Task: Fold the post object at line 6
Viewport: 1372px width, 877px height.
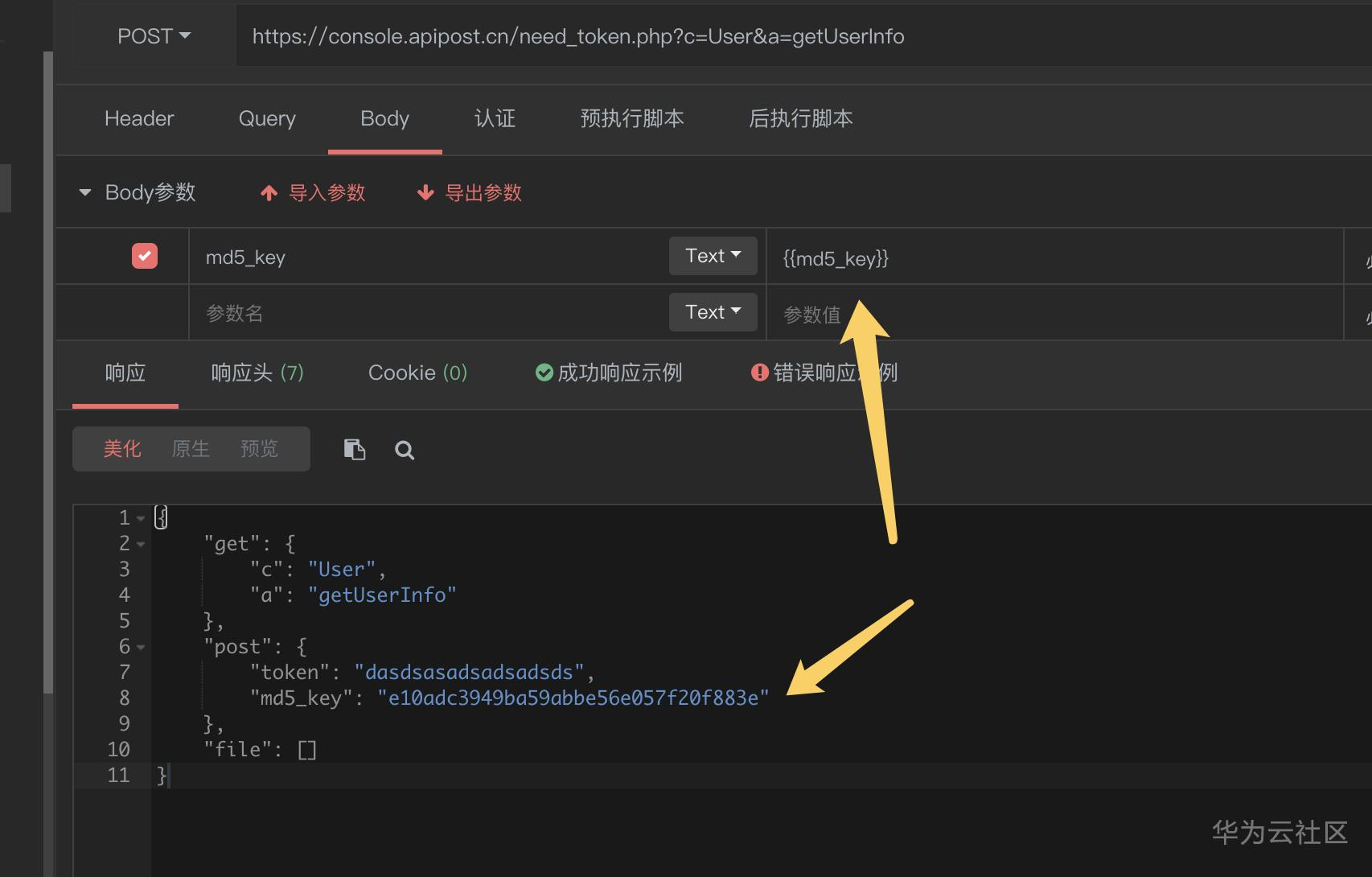Action: [x=141, y=647]
